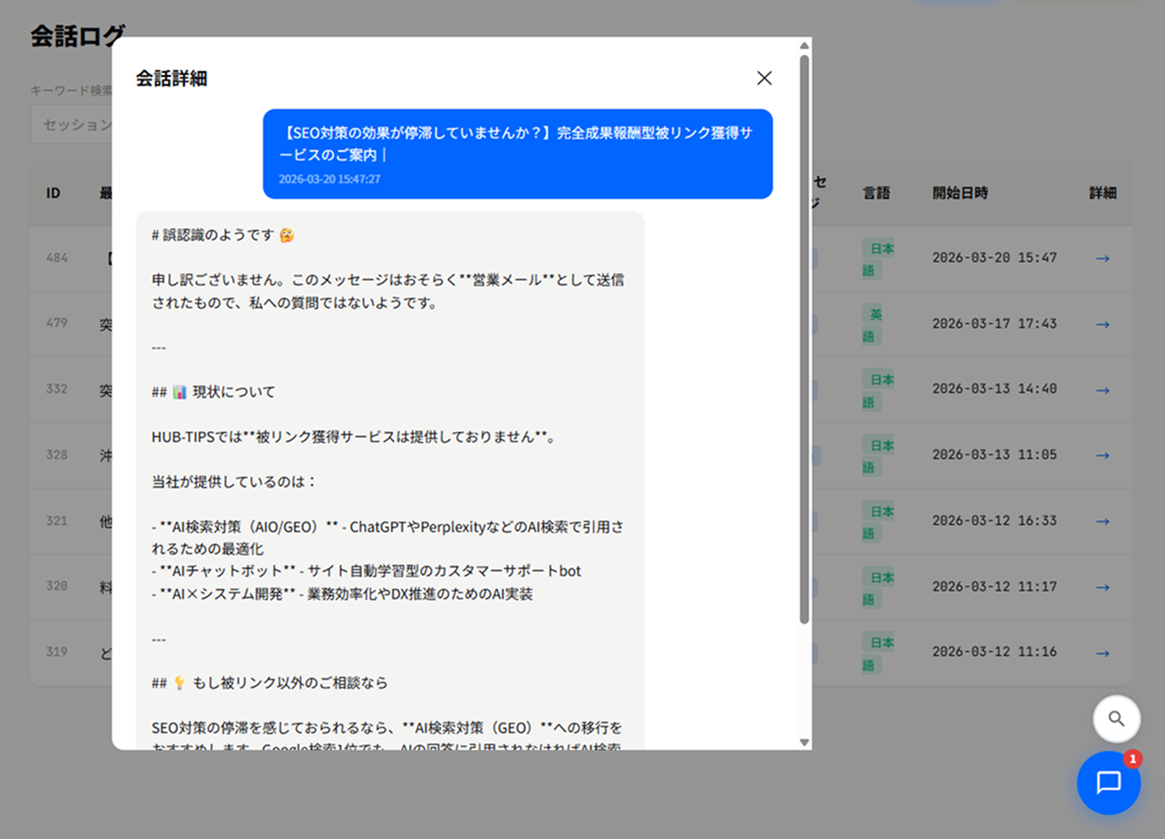Click row ID 484
The width and height of the screenshot is (1165, 839).
(56, 258)
